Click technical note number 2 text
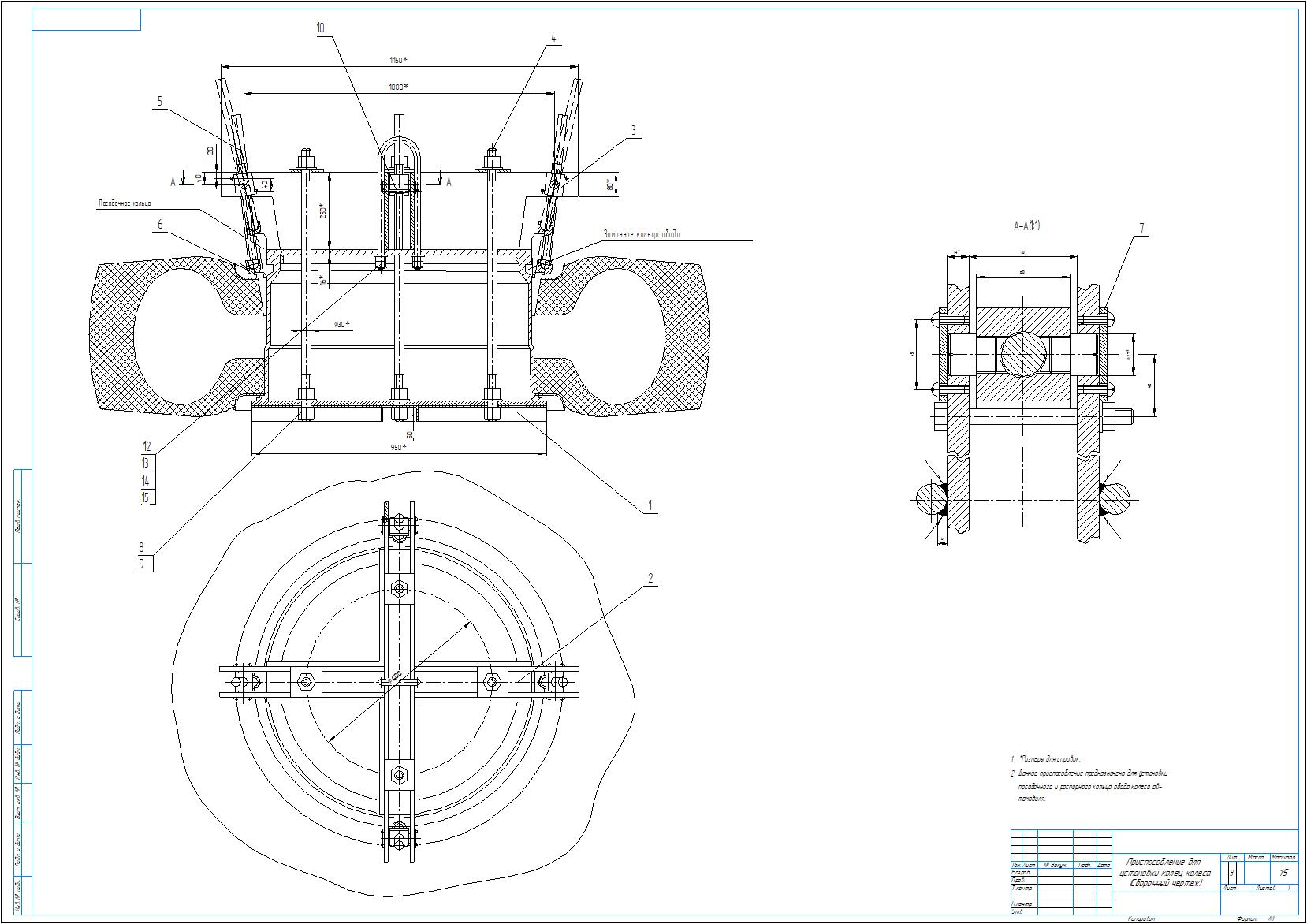 pyautogui.click(x=1088, y=785)
